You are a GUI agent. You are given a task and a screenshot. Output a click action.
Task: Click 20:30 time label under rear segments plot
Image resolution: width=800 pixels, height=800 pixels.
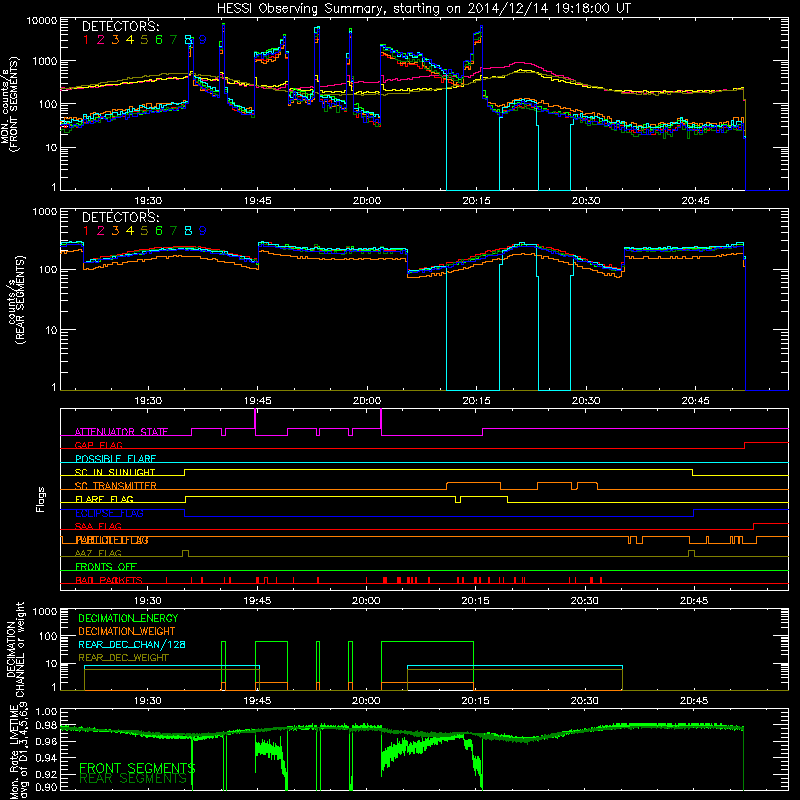point(586,401)
